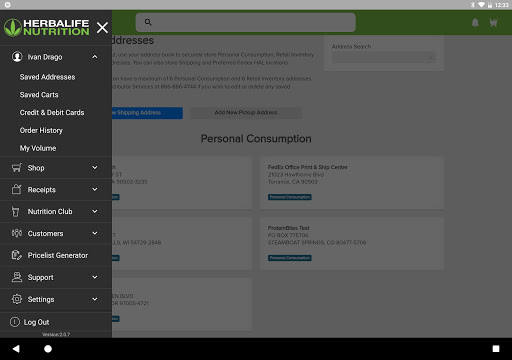Click the Address Search input field
The height and width of the screenshot is (360, 512).
click(384, 58)
